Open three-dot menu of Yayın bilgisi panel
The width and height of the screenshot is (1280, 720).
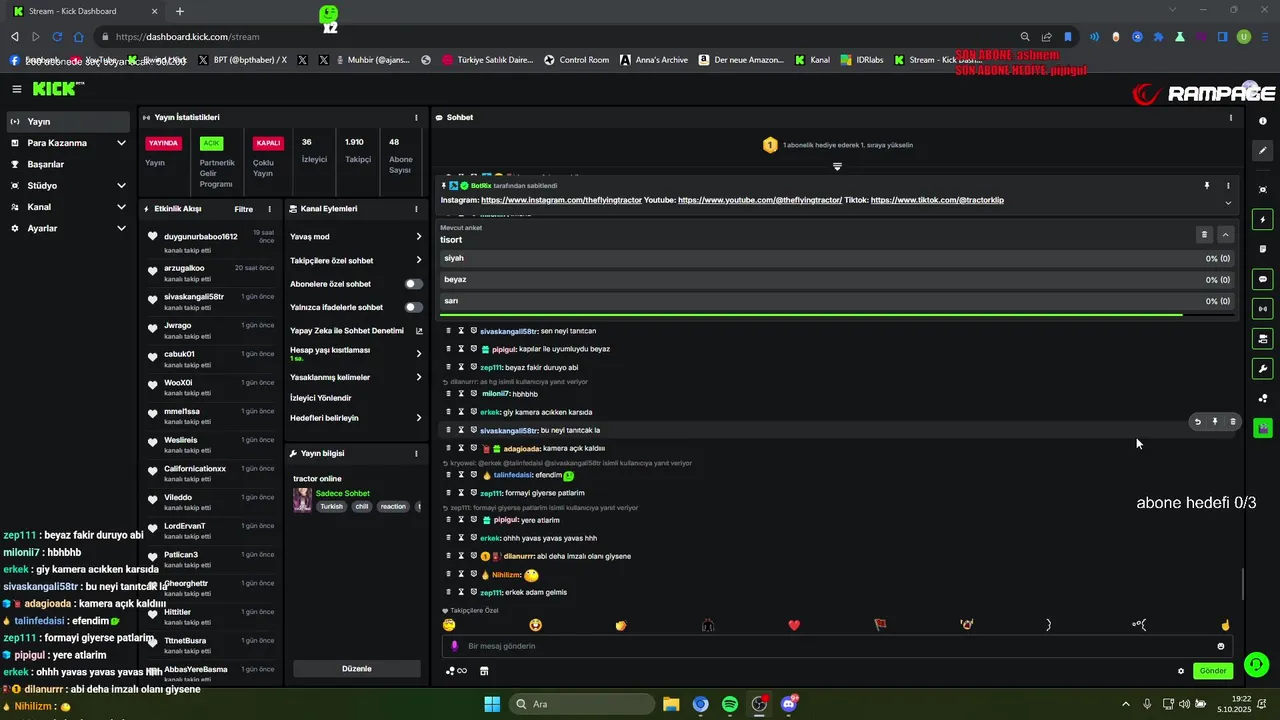[x=416, y=454]
